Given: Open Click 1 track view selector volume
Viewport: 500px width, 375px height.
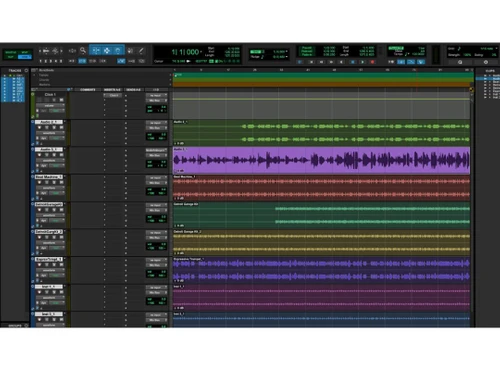Looking at the screenshot, I should click(x=50, y=105).
